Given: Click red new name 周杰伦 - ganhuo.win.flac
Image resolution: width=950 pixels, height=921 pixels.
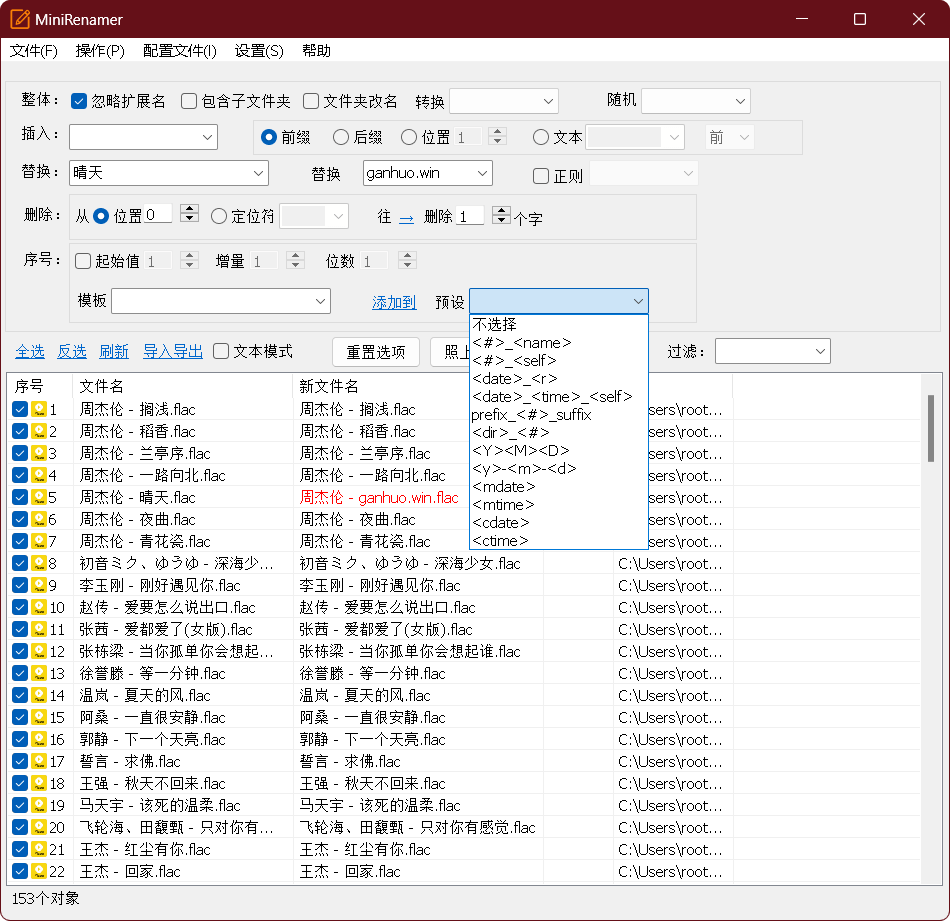Looking at the screenshot, I should (x=379, y=497).
